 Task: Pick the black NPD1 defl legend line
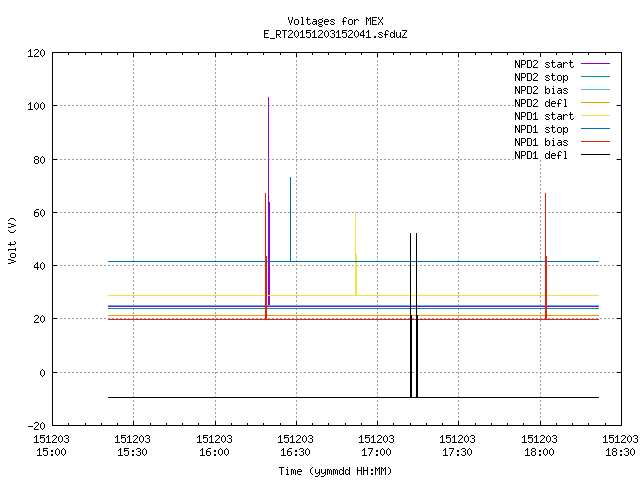coord(596,155)
